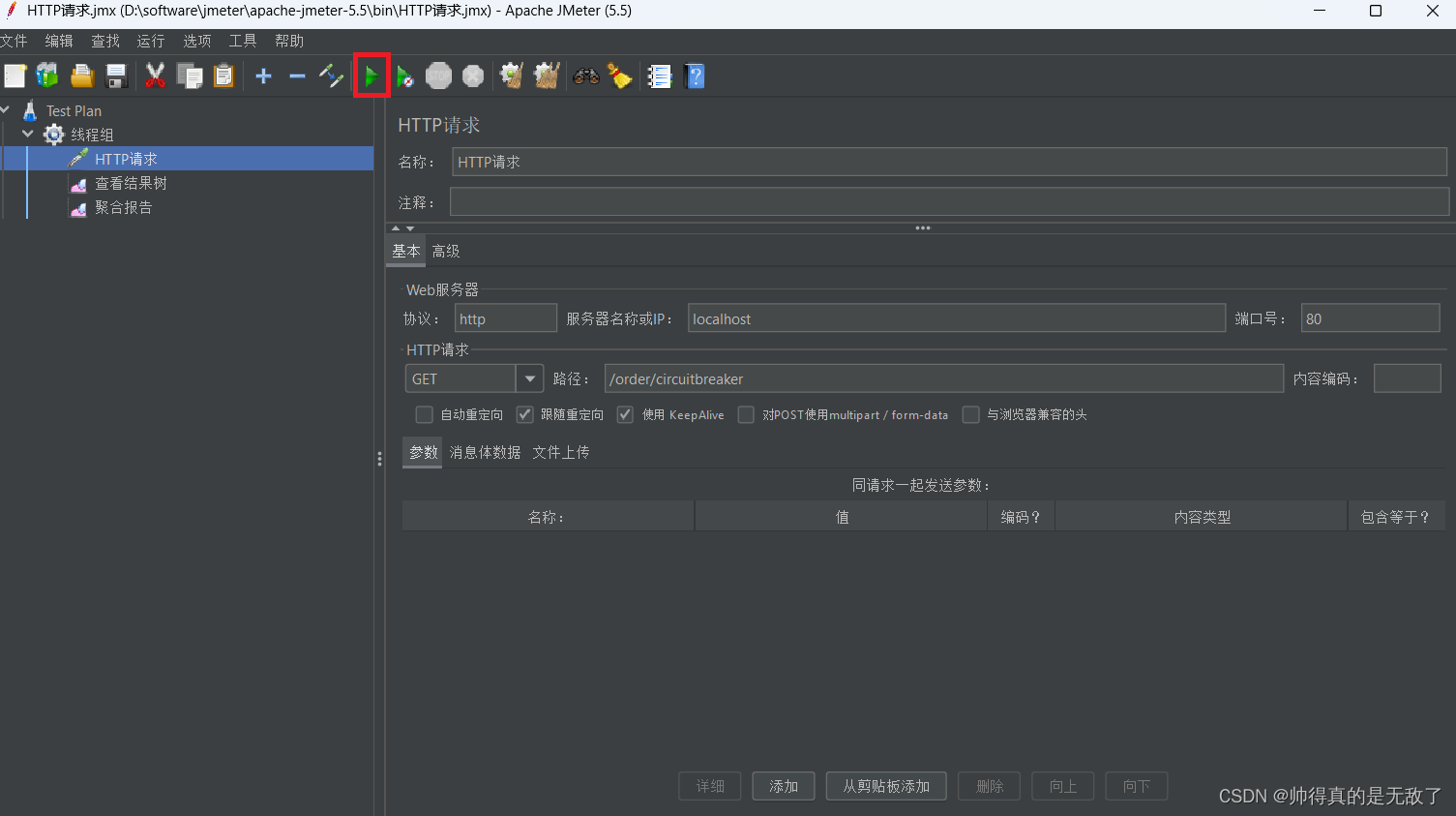This screenshot has height=816, width=1456.
Task: Switch to the 参数 tab
Action: (423, 452)
